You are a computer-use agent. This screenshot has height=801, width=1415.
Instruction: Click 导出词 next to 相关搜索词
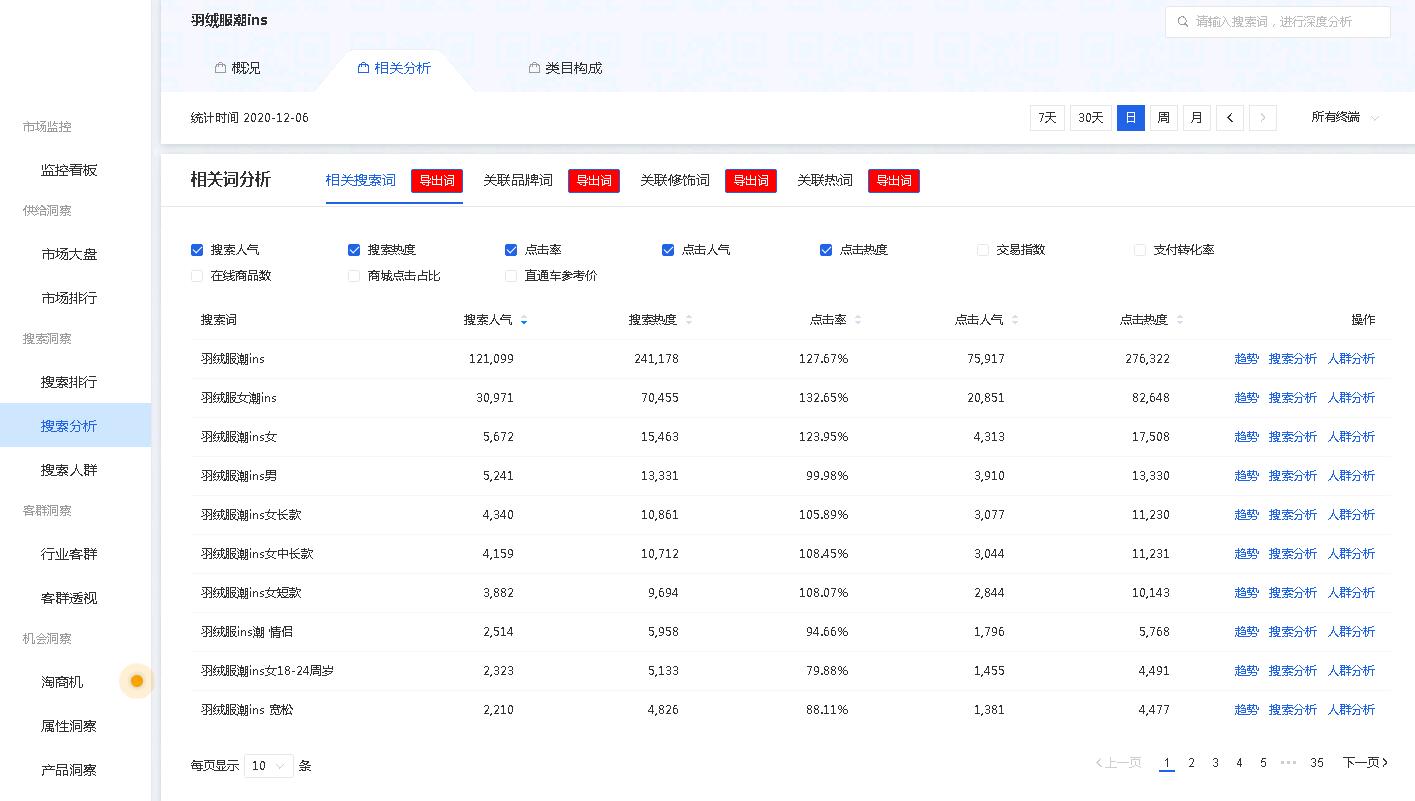pyautogui.click(x=437, y=181)
